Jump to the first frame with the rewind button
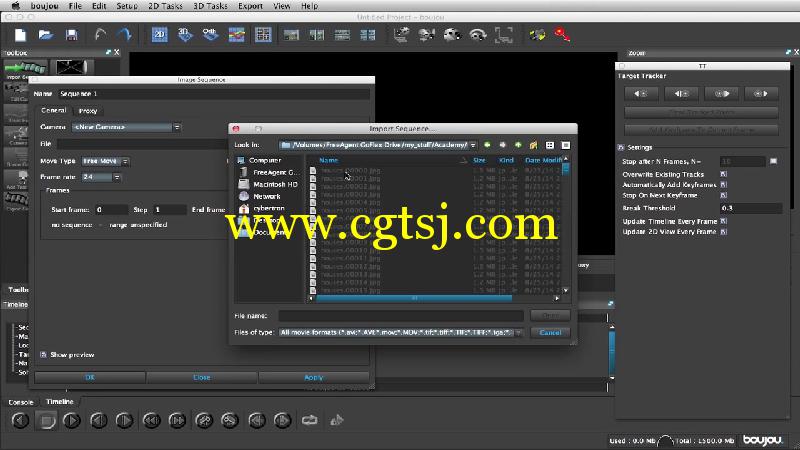This screenshot has width=800, height=450. (151, 420)
